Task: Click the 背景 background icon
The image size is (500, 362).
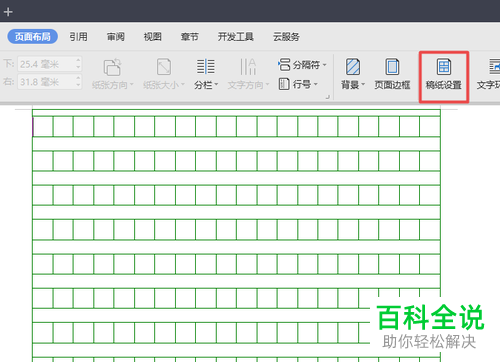Action: [353, 67]
